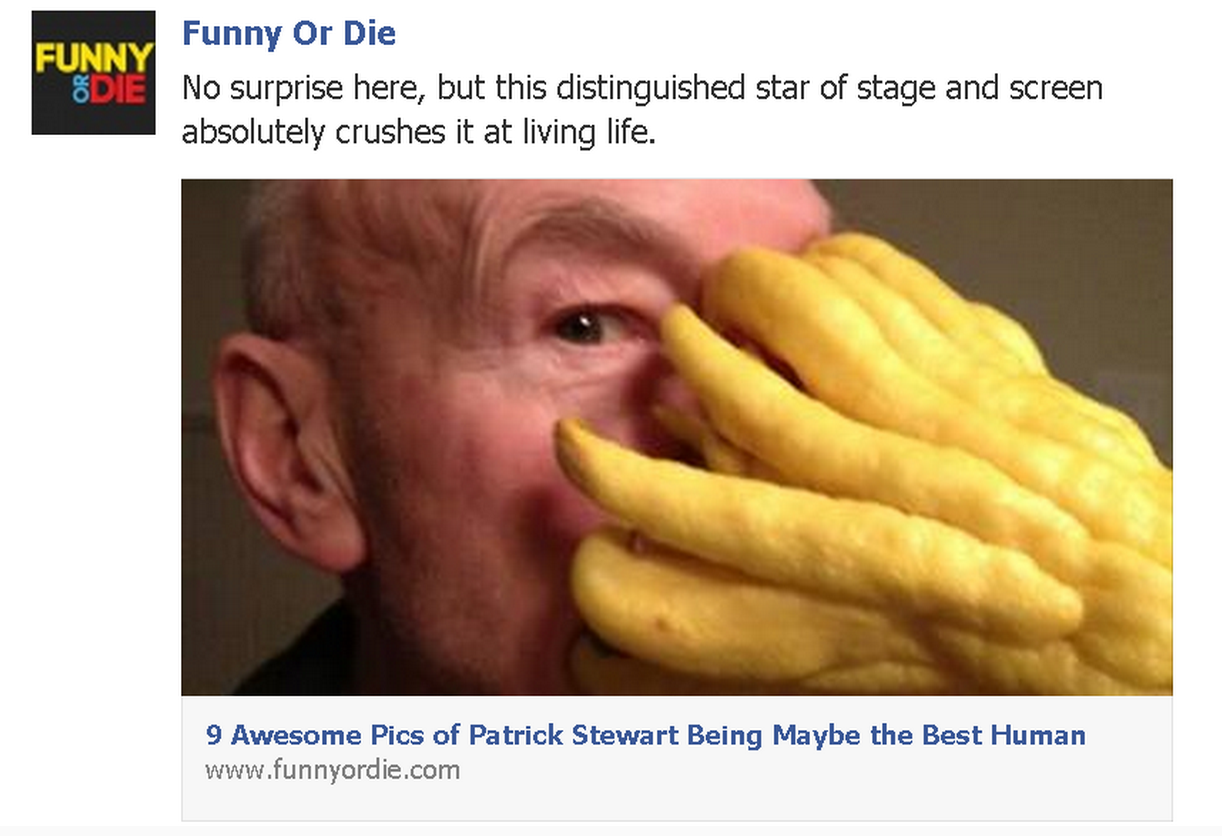Click the gray link card footer area
Viewport: 1222px width, 836px height.
click(676, 758)
